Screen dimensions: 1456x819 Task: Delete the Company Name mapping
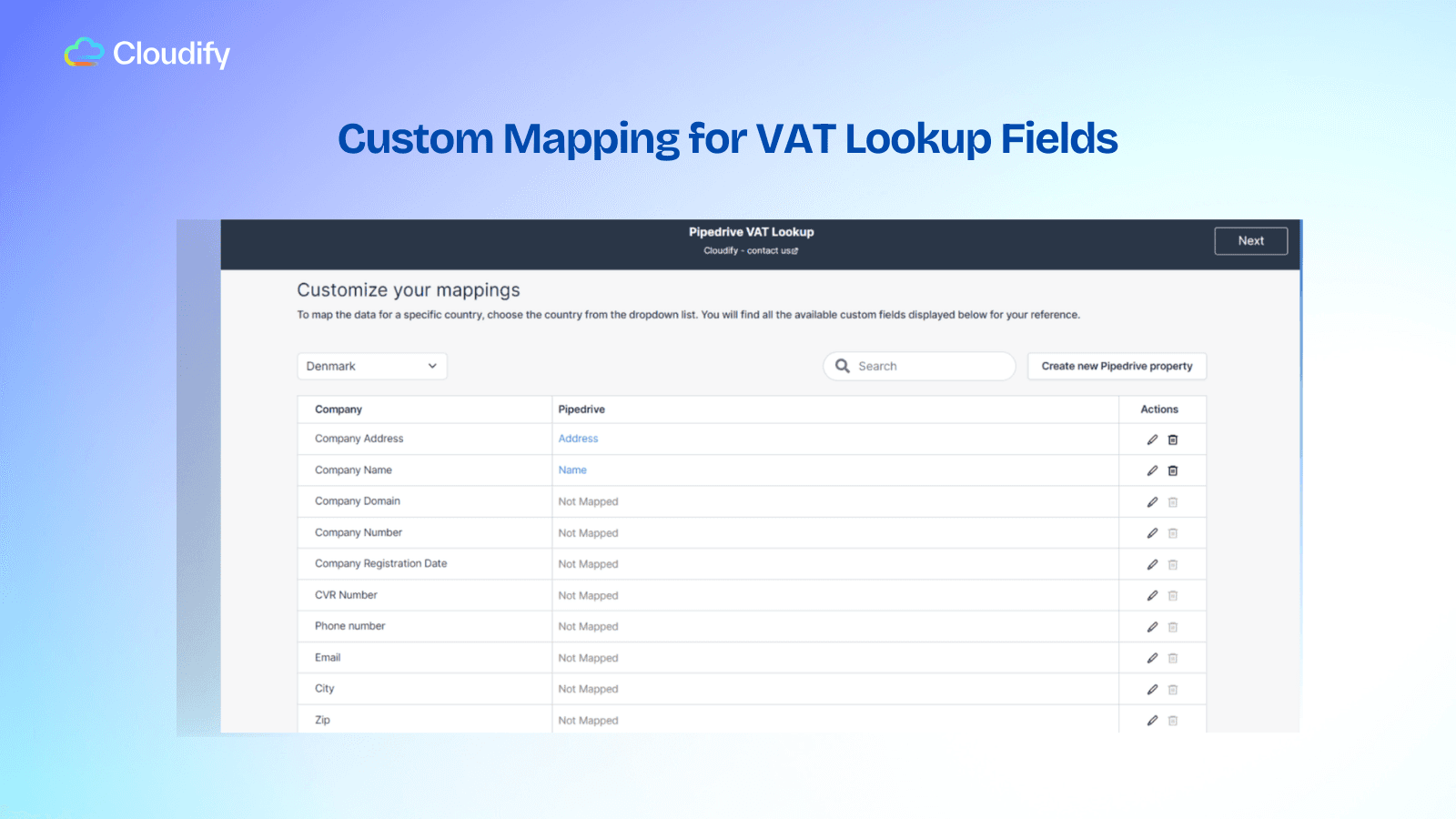pos(1173,470)
